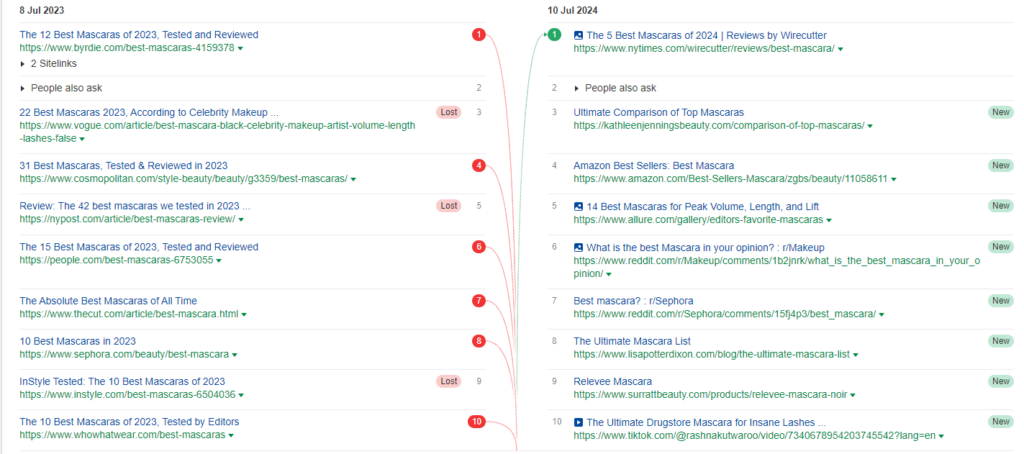Open dropdown arrow next to instyle.com URL
The height and width of the screenshot is (454, 1024).
pos(241,395)
